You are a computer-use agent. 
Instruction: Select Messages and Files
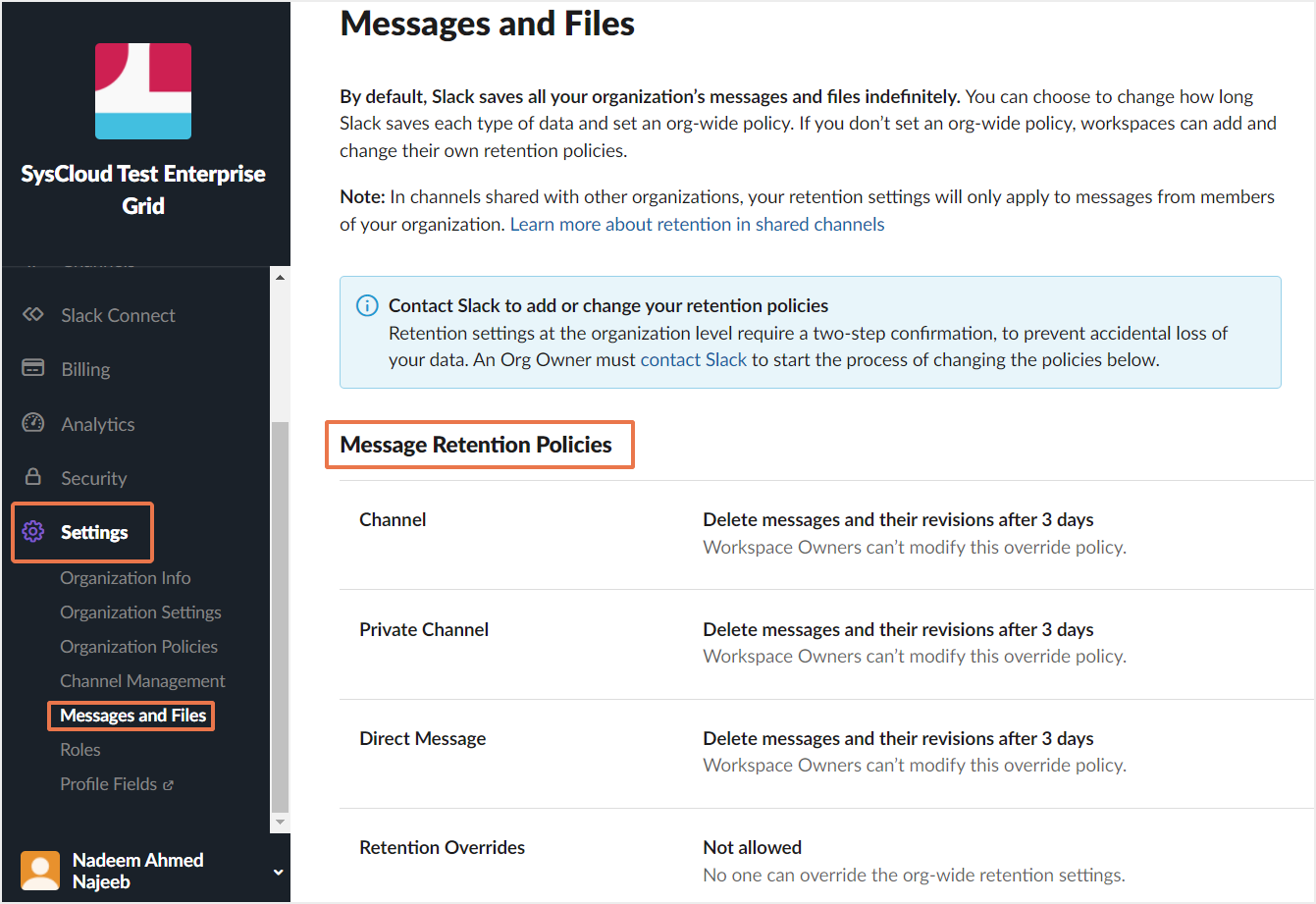click(133, 716)
